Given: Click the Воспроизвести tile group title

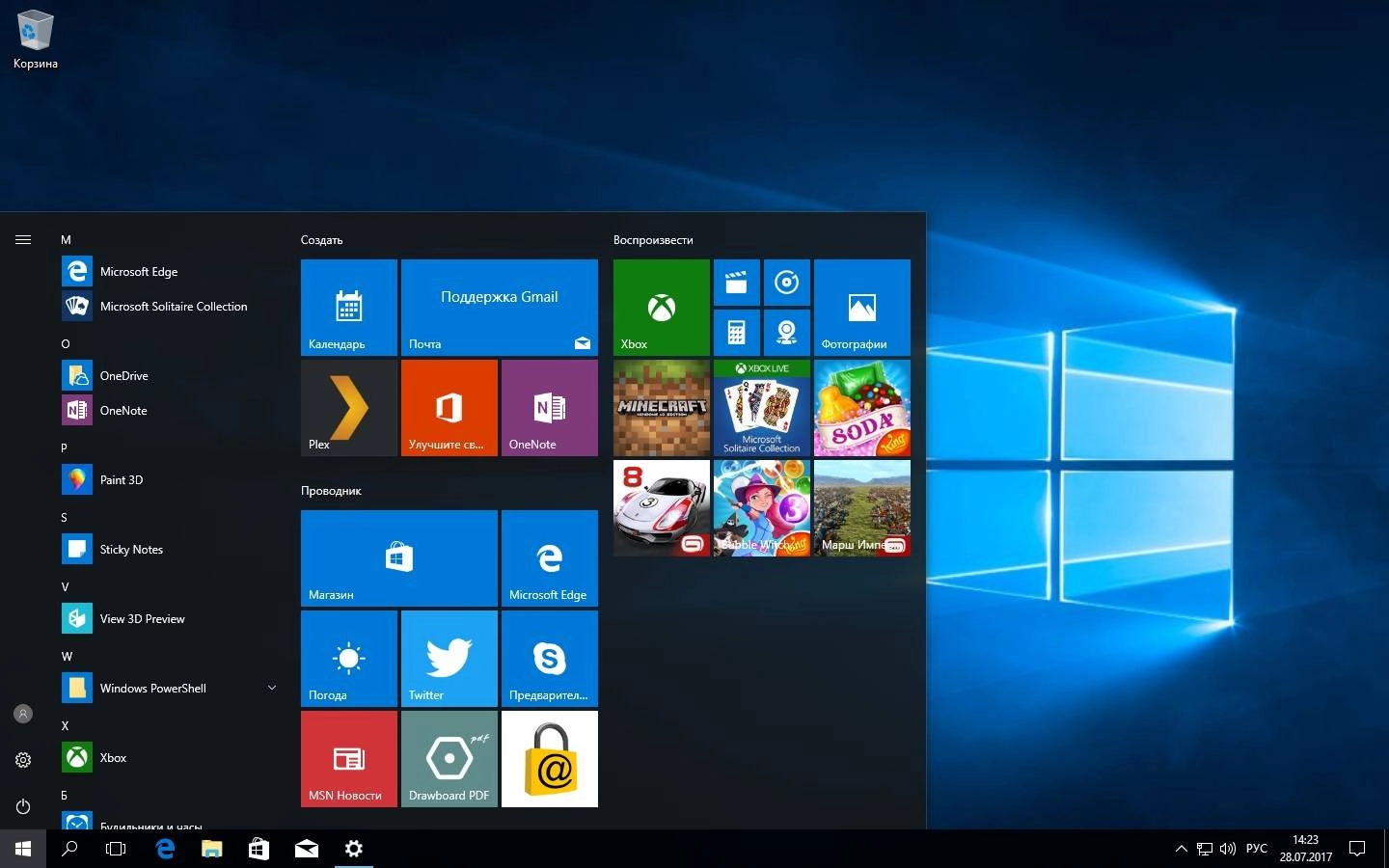Looking at the screenshot, I should (653, 240).
